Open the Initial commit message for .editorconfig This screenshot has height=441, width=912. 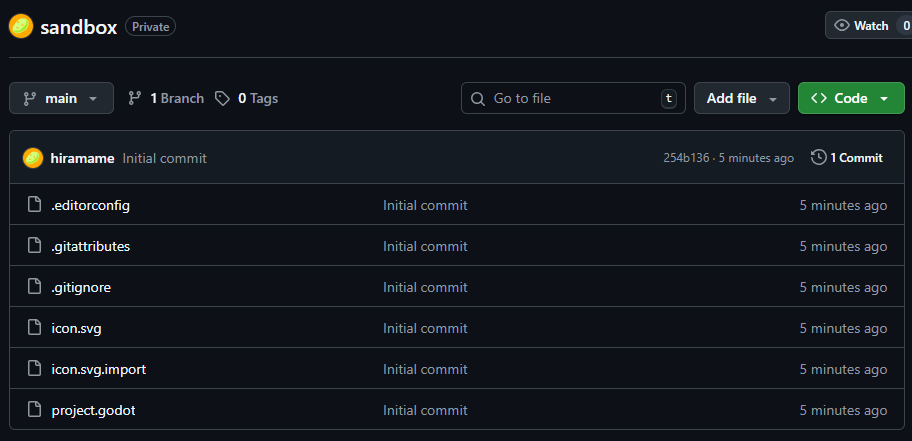[x=425, y=206]
